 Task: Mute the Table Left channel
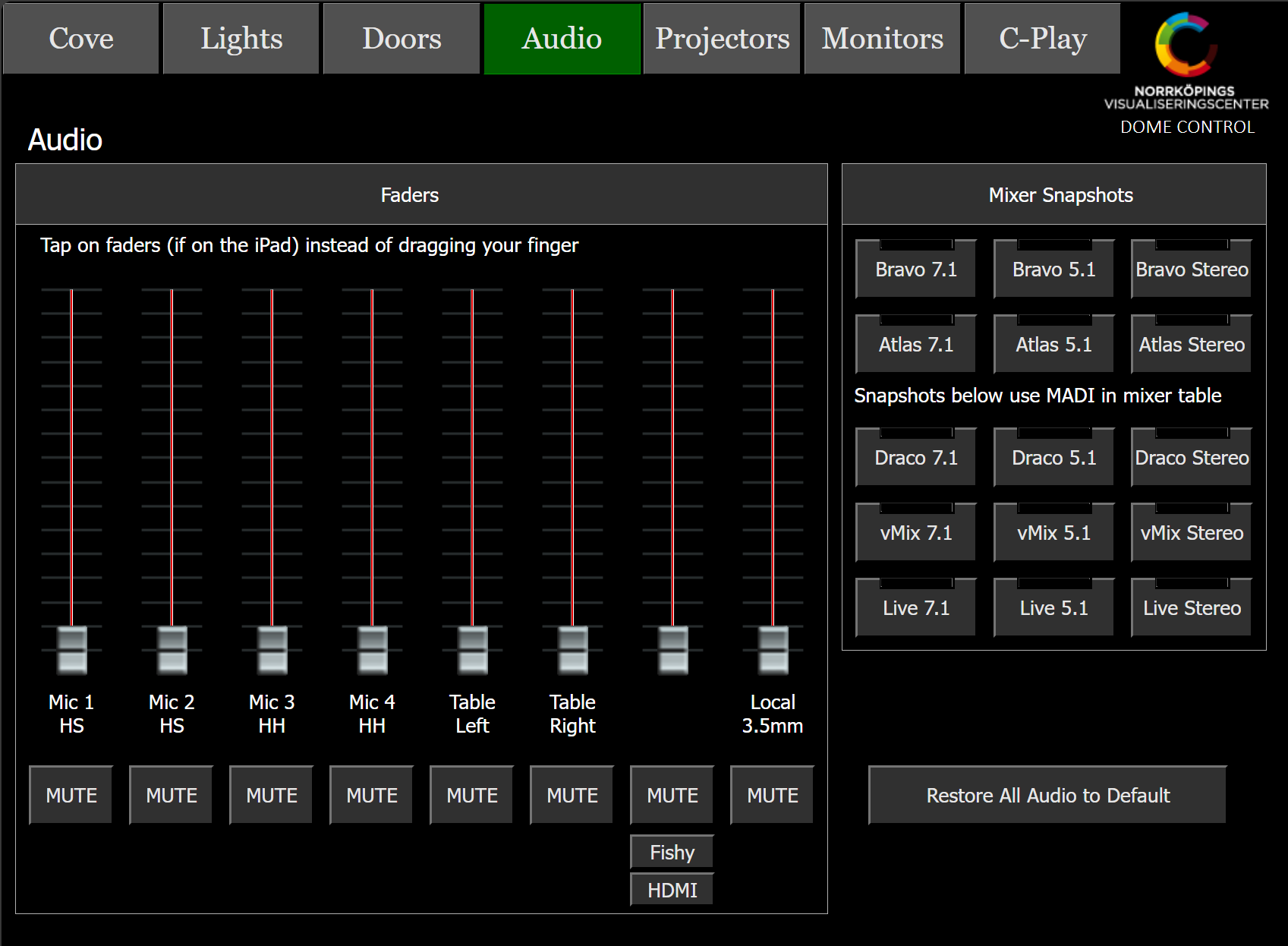472,795
